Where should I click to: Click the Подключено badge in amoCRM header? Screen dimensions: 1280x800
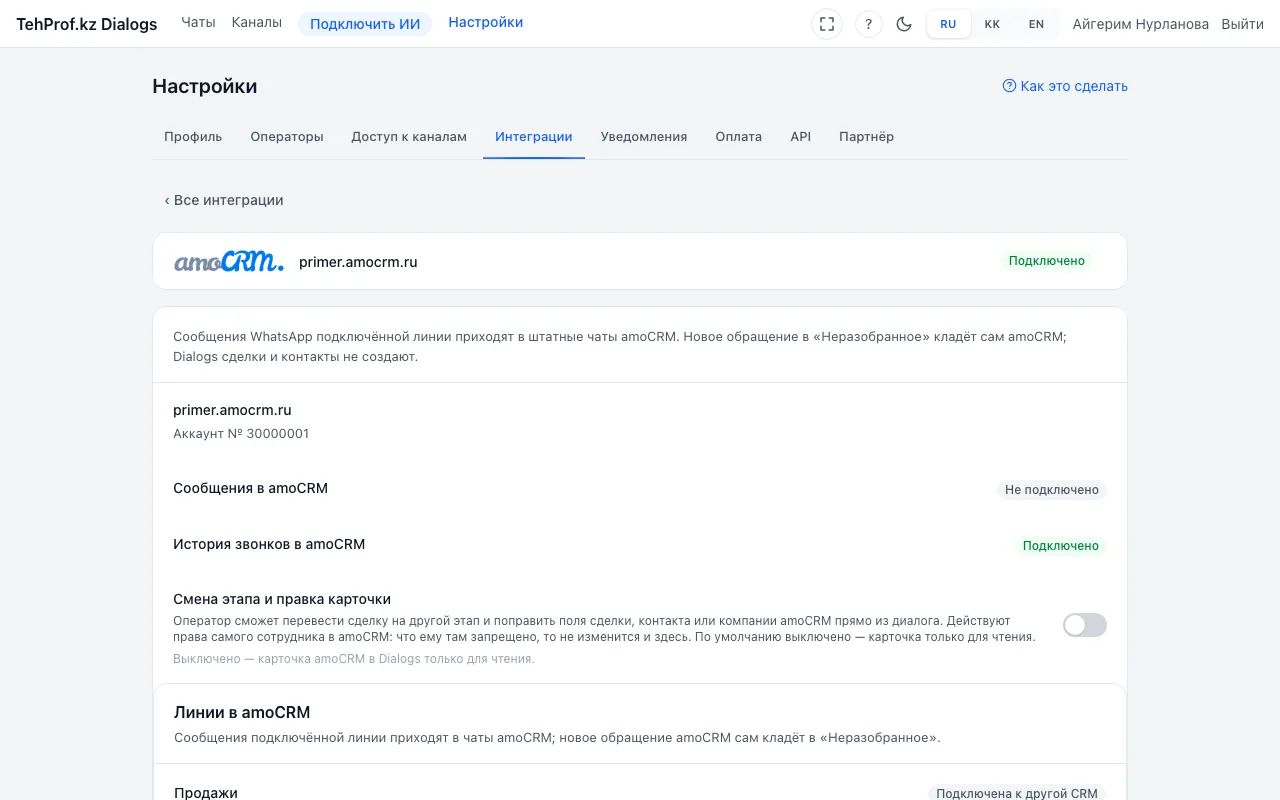pyautogui.click(x=1047, y=261)
